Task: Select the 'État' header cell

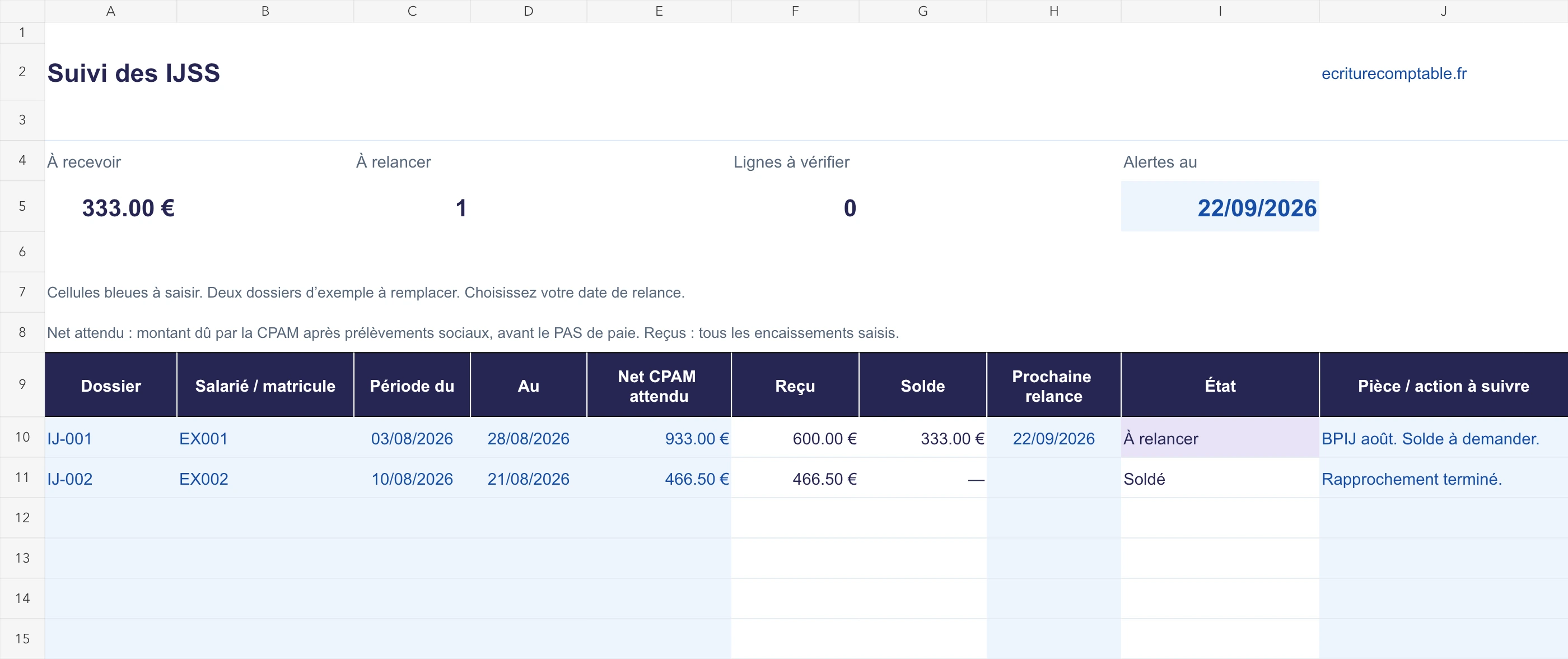Action: [x=1220, y=386]
